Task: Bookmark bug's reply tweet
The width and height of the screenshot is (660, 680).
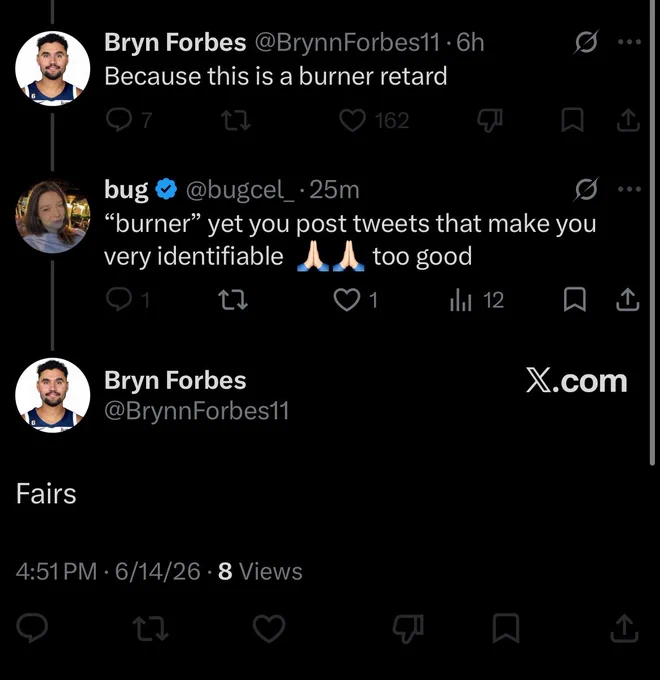Action: (x=575, y=300)
